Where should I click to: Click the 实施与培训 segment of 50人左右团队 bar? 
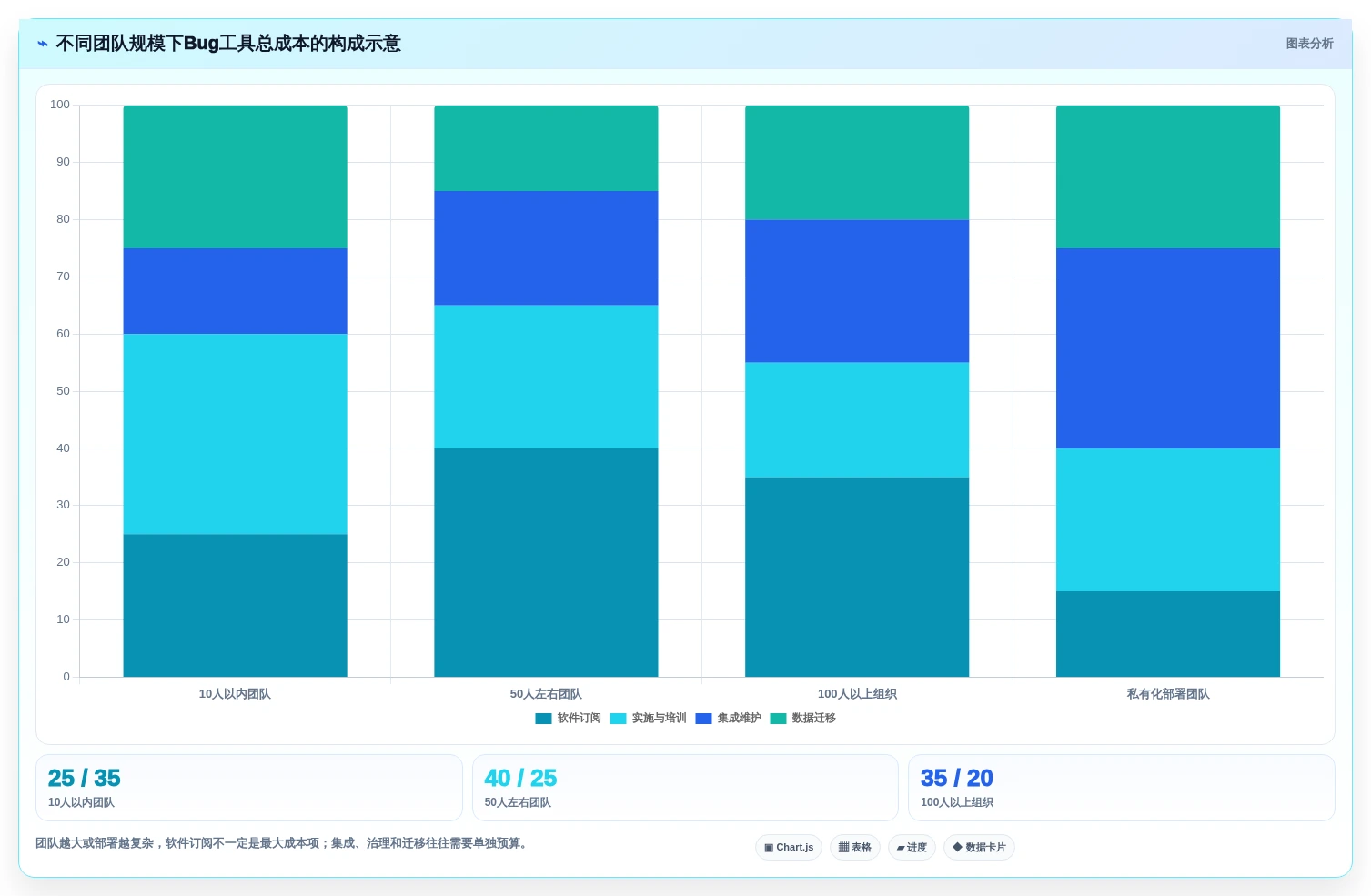pyautogui.click(x=546, y=377)
